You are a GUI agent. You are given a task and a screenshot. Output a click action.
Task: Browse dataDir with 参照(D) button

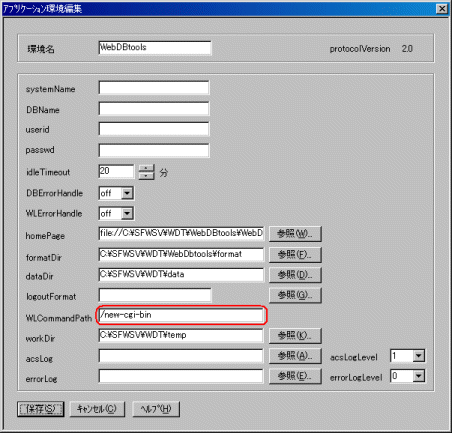[x=295, y=275]
